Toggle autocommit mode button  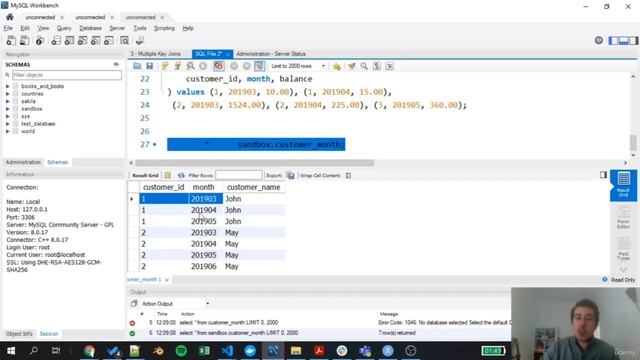click(x=260, y=66)
